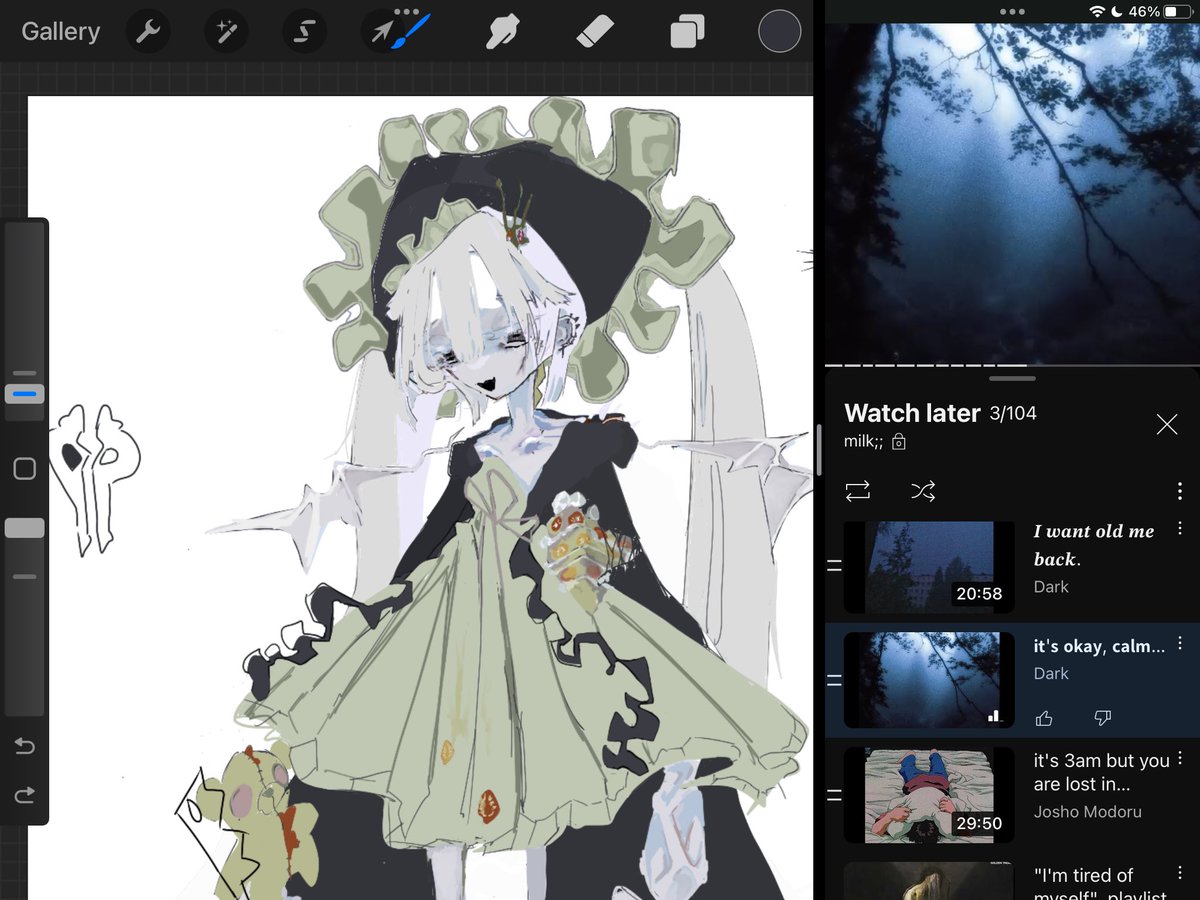Redo the last stroke

pos(24,795)
